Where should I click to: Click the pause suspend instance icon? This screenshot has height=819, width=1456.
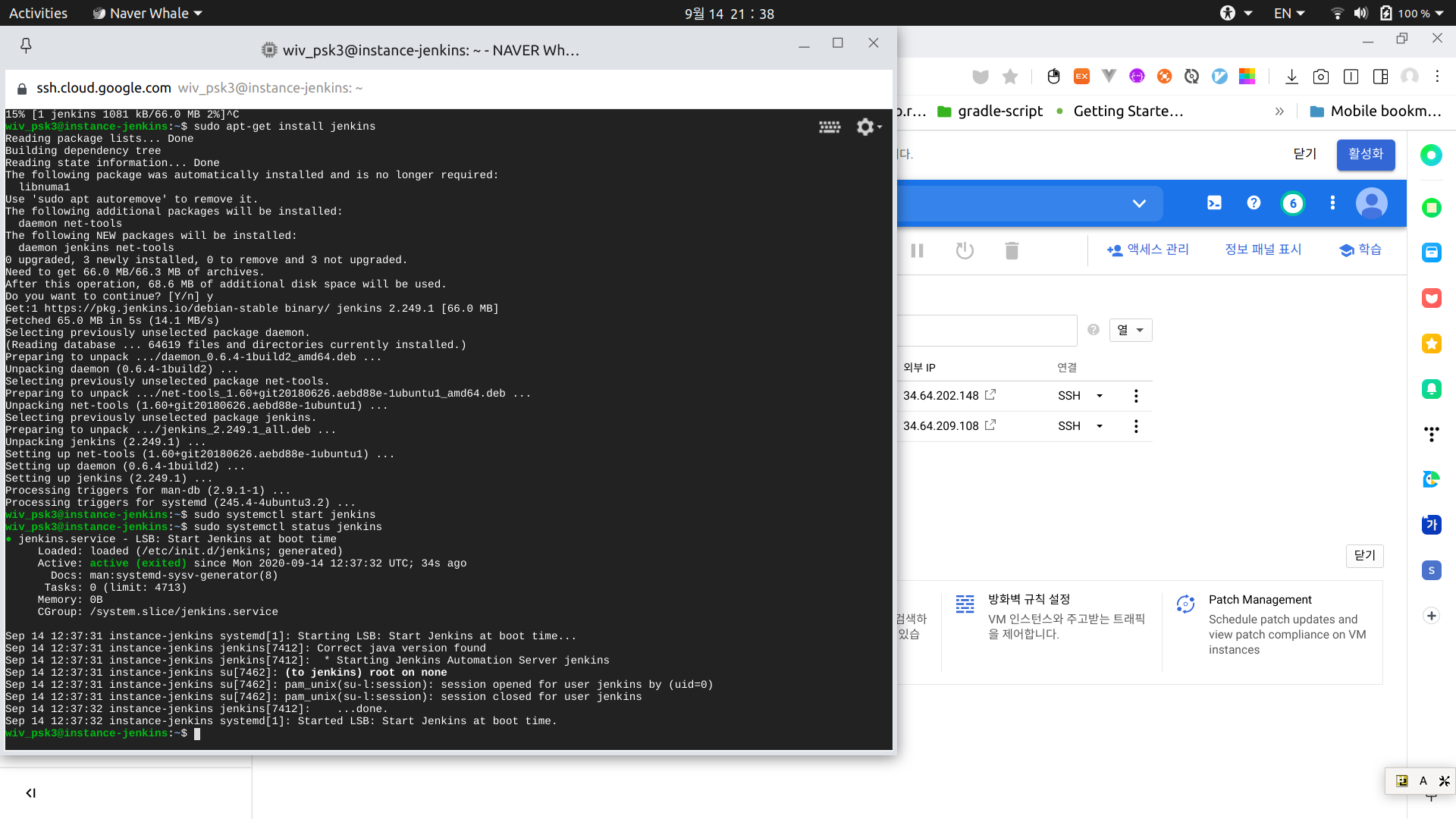click(x=917, y=250)
